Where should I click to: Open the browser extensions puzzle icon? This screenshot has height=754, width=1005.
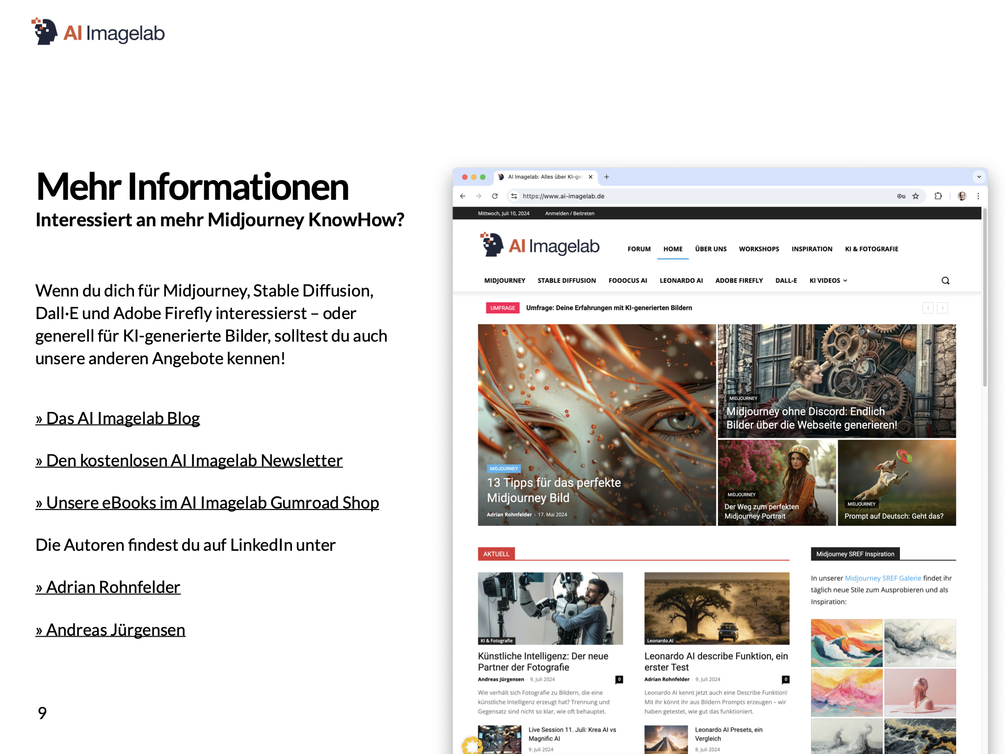tap(938, 196)
